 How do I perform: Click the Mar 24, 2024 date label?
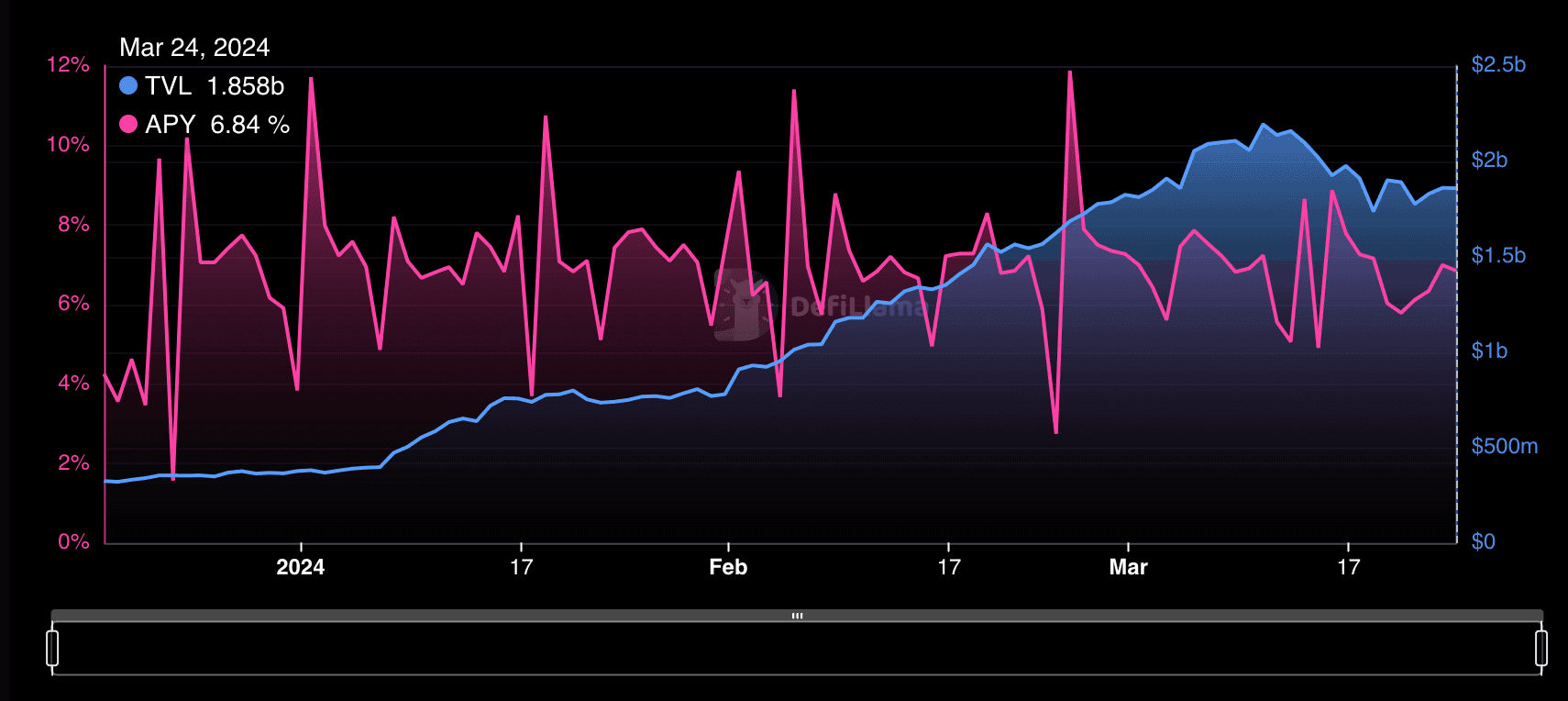pyautogui.click(x=194, y=48)
